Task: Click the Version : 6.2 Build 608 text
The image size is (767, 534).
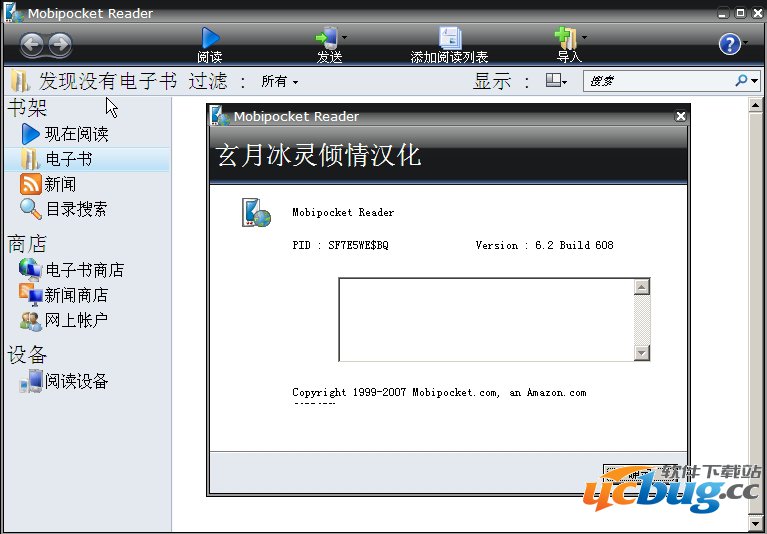Action: pos(544,245)
